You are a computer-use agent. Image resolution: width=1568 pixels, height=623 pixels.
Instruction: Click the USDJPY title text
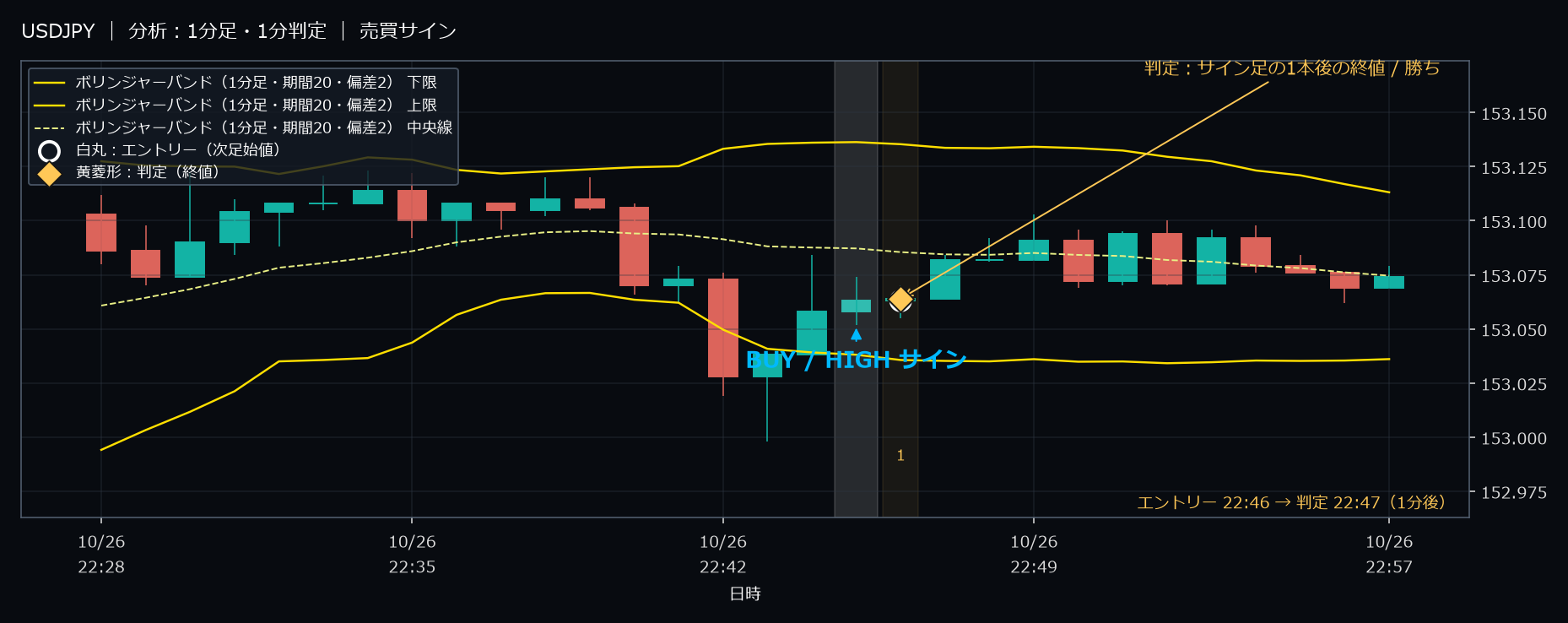coord(58,31)
